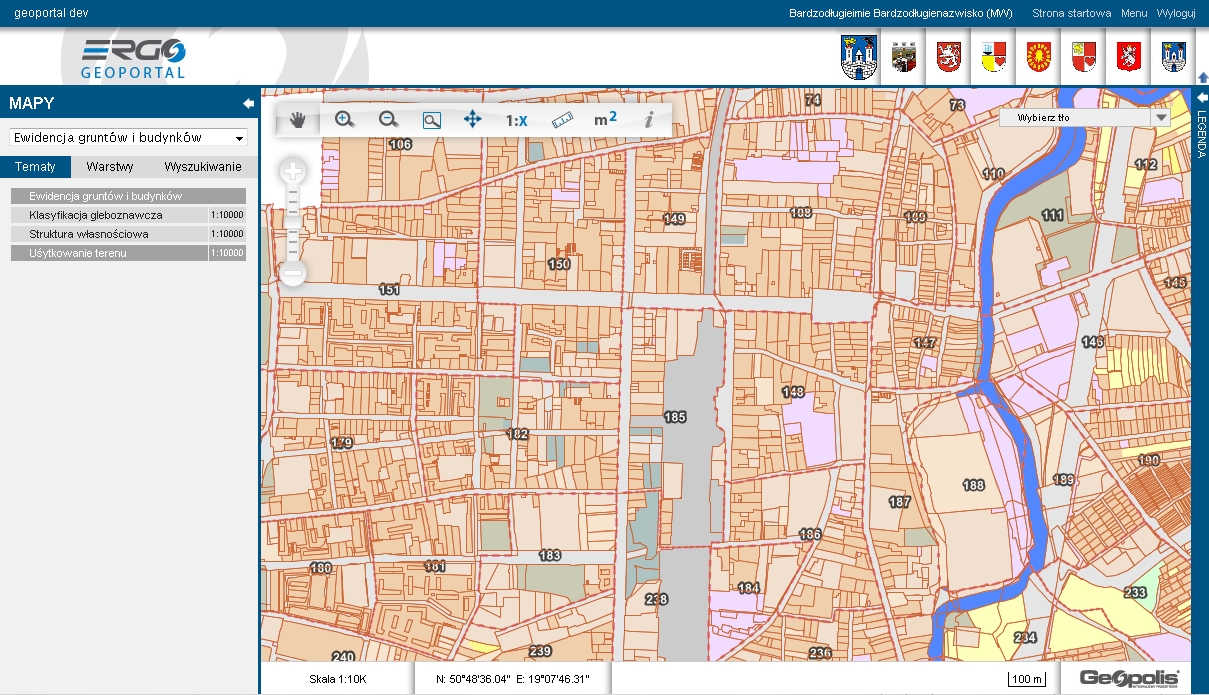The height and width of the screenshot is (695, 1209).
Task: Select the ruler distance measure tool
Action: (x=561, y=120)
